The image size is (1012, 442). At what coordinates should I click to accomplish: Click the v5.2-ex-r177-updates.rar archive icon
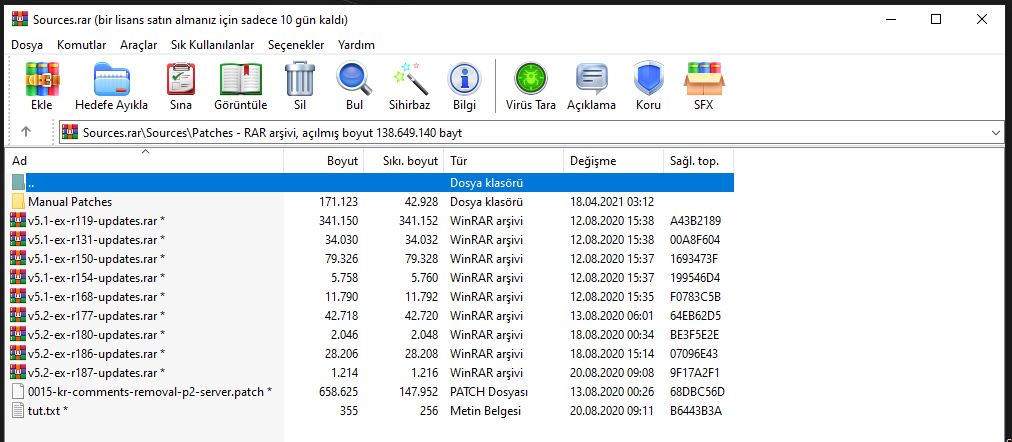click(18, 316)
